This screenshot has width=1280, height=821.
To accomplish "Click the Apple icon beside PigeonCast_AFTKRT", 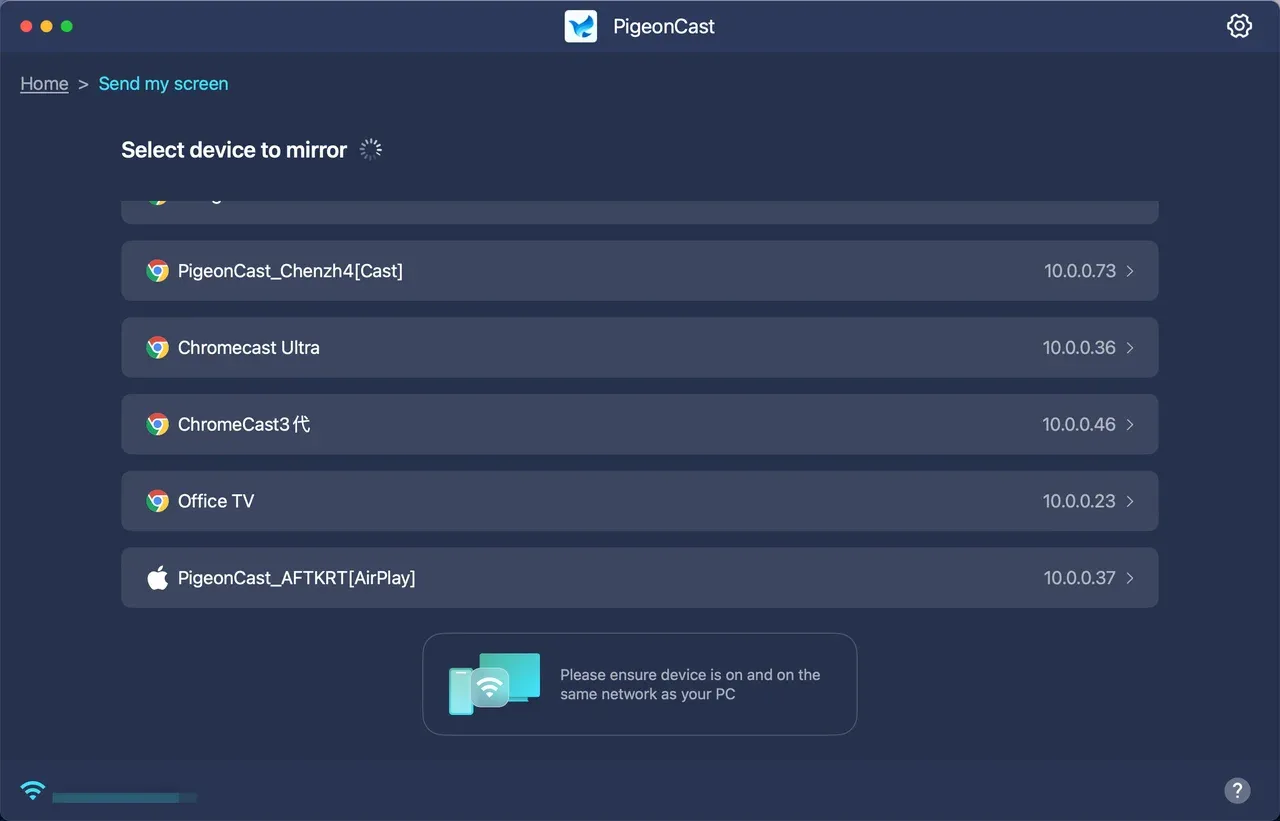I will [x=157, y=577].
